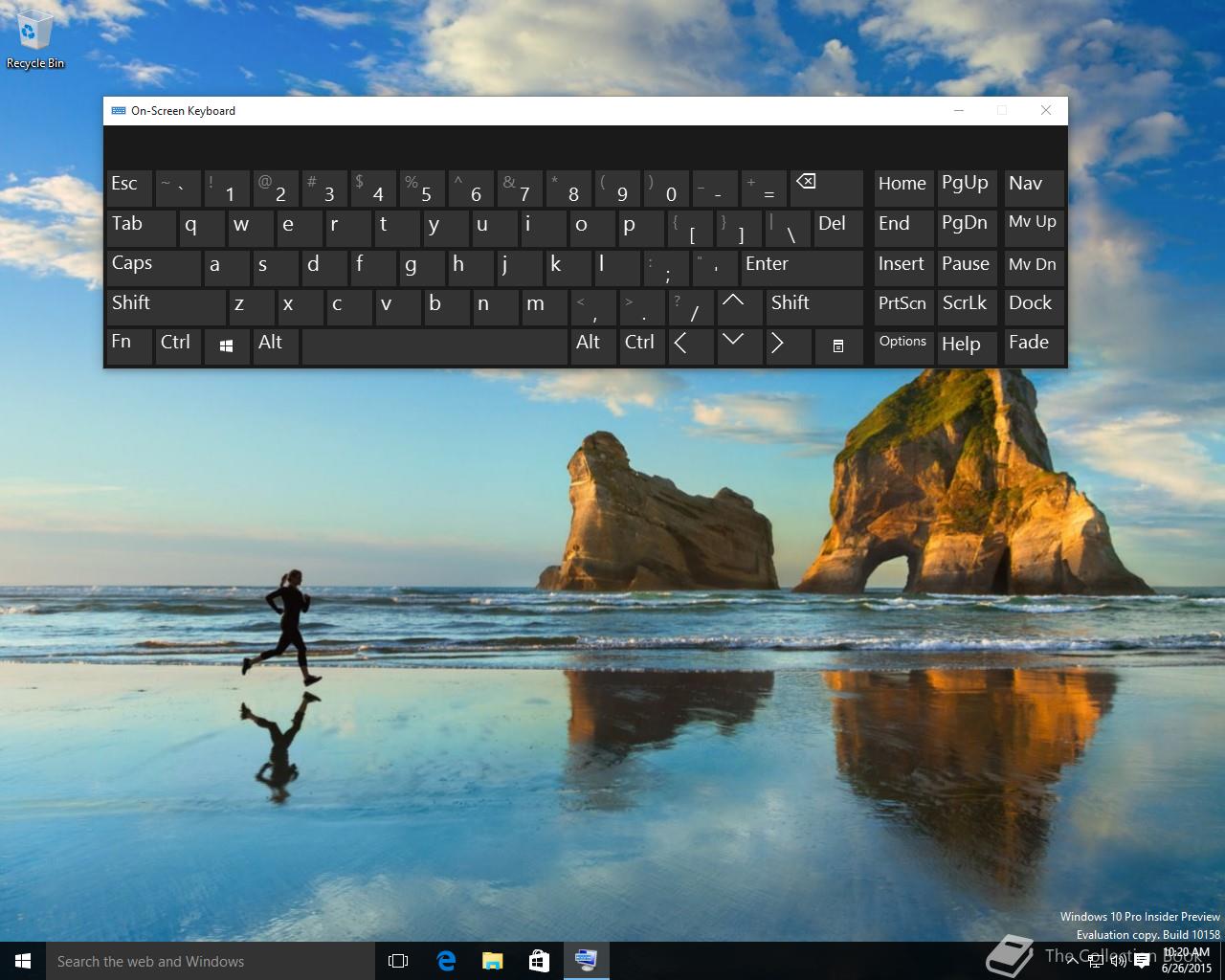Toggle the Caps key
This screenshot has width=1225, height=980.
[153, 268]
